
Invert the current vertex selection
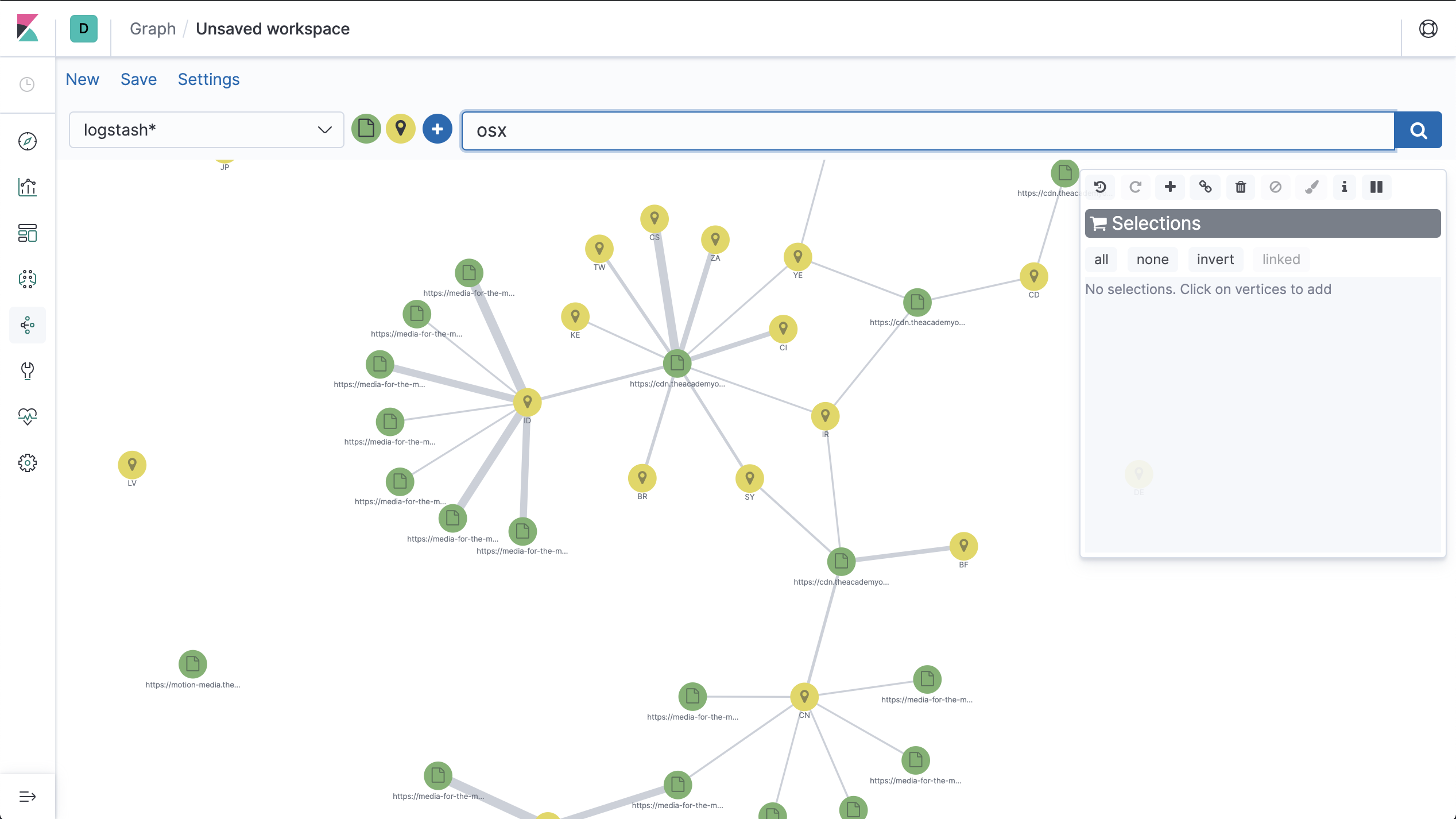[1215, 259]
